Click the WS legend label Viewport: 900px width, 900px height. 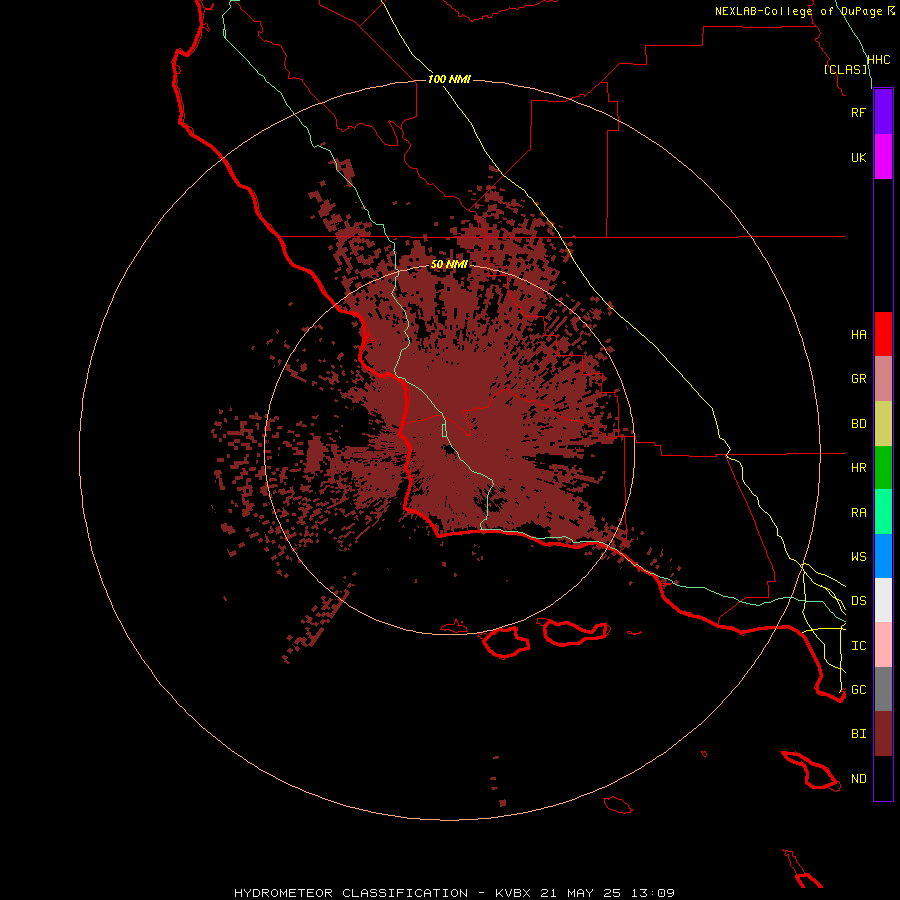(859, 556)
